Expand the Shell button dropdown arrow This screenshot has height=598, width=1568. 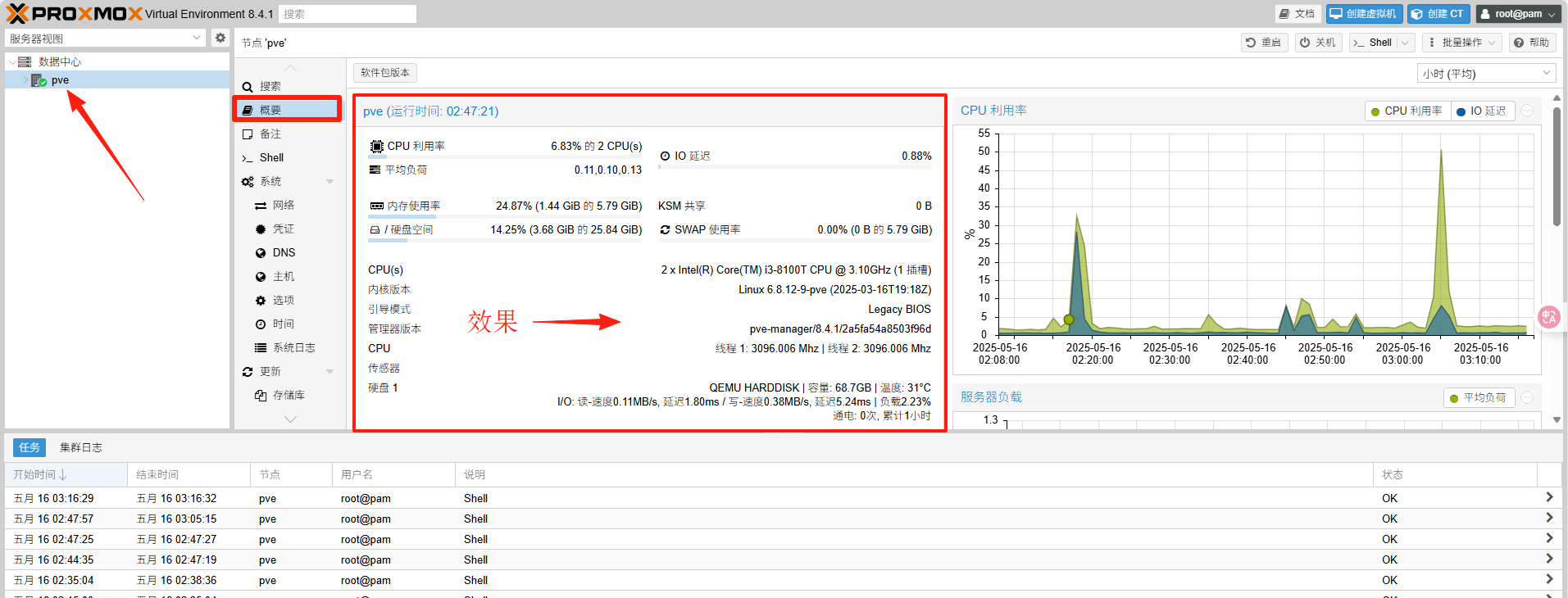point(1405,43)
